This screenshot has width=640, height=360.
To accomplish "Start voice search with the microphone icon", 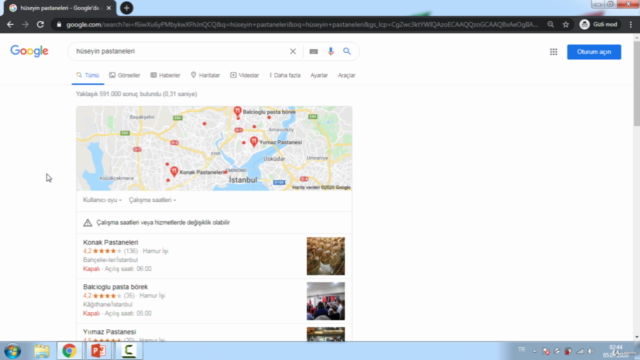I will coord(331,51).
